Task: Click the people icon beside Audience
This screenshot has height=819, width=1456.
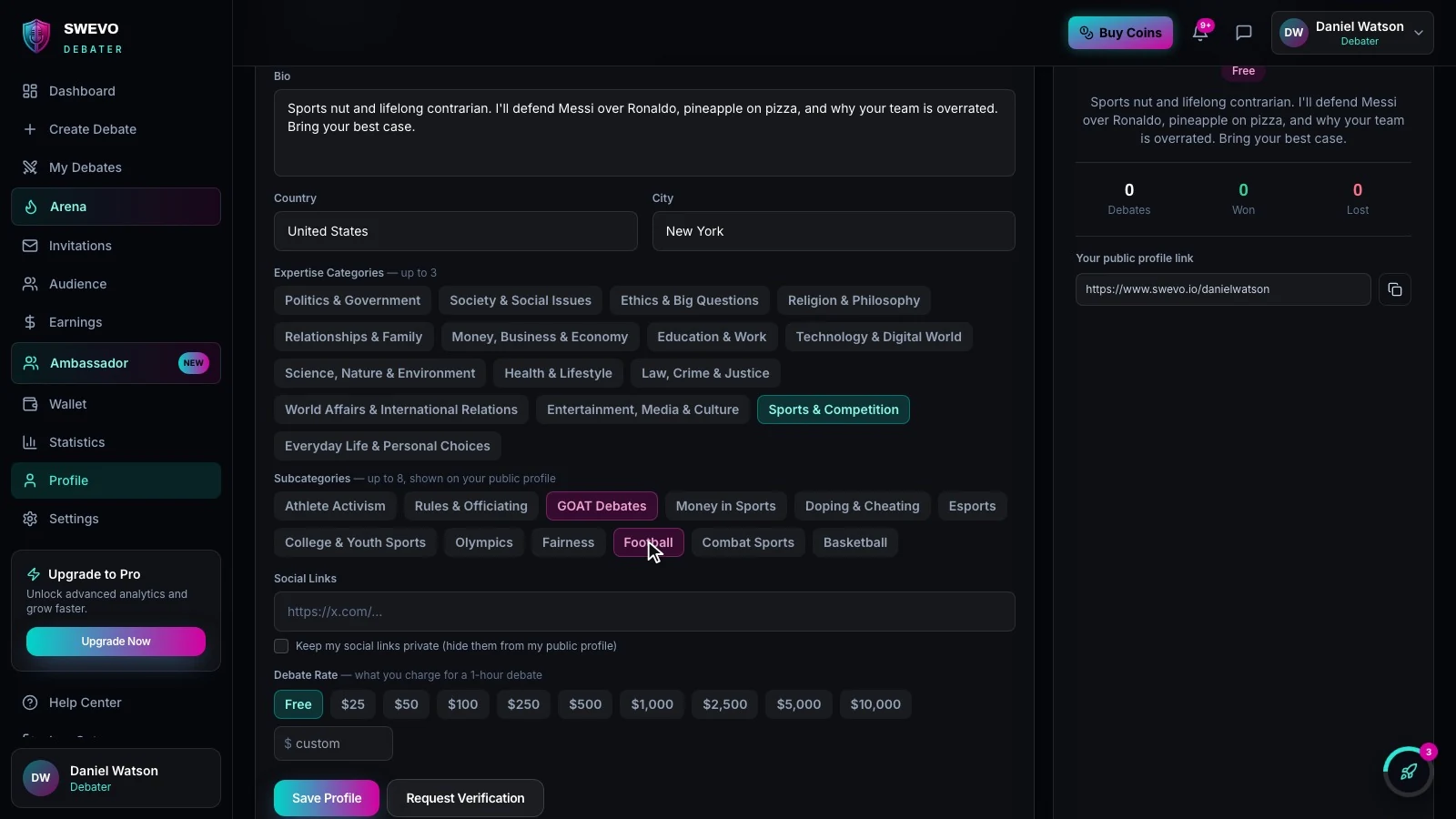Action: (30, 284)
